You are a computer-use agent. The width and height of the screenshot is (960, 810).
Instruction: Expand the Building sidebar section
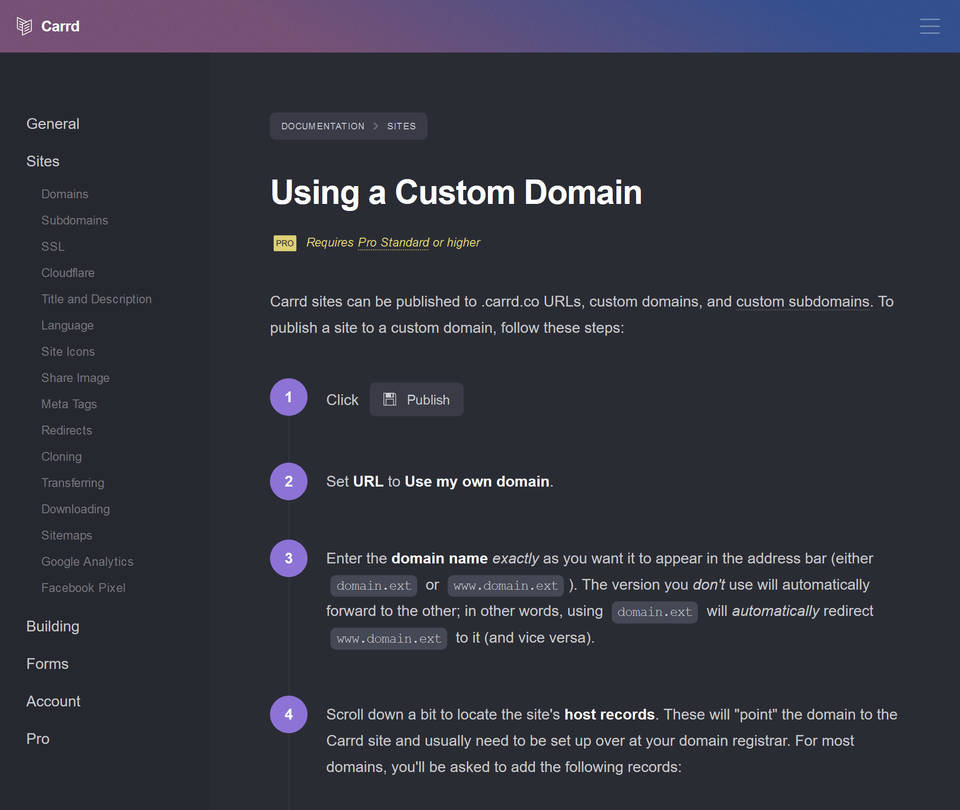point(53,626)
